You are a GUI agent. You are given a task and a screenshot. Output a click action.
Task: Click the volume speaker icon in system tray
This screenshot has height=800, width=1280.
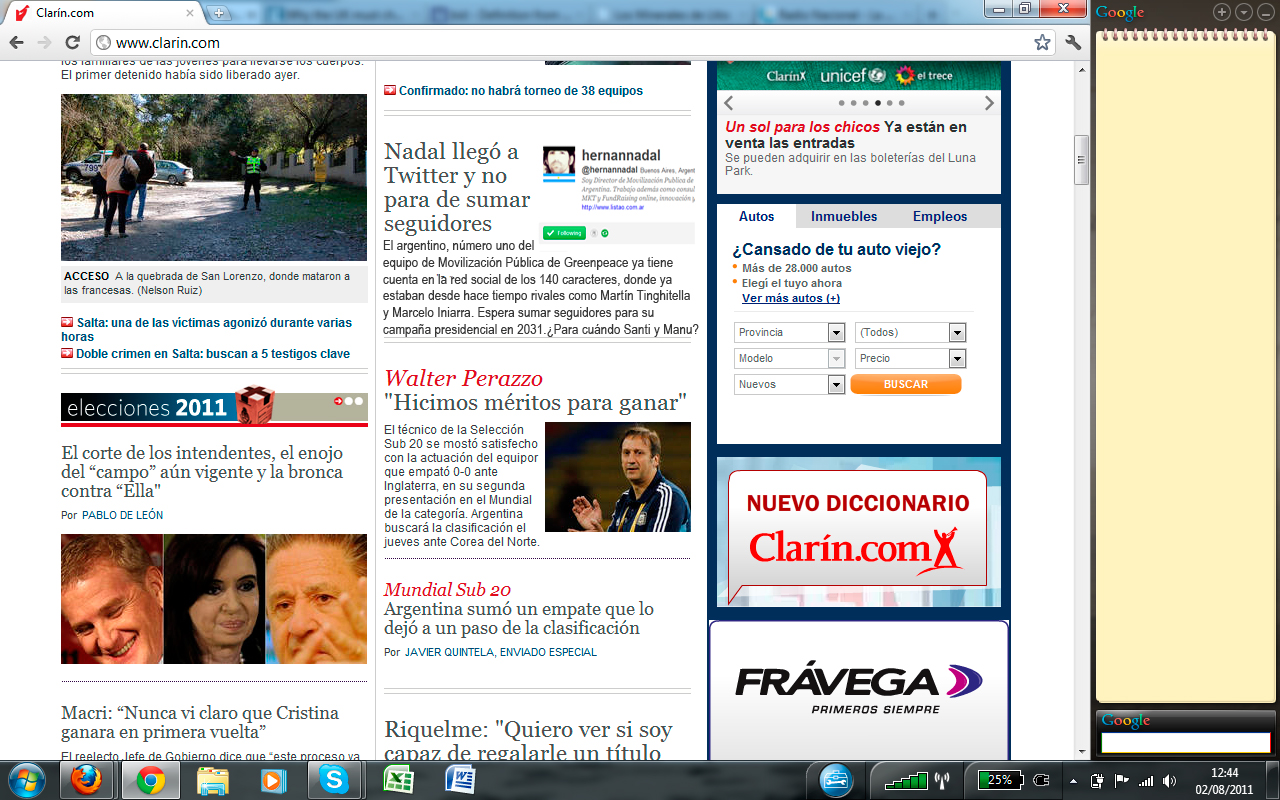[x=1170, y=780]
